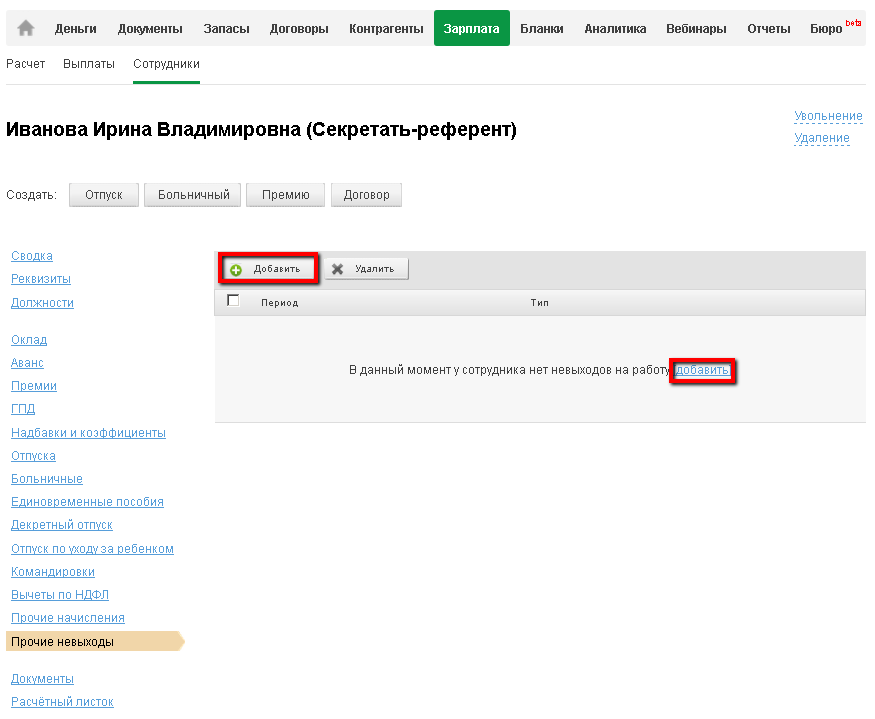Viewport: 875px width, 719px height.
Task: Go to the home page icon
Action: coord(26,28)
